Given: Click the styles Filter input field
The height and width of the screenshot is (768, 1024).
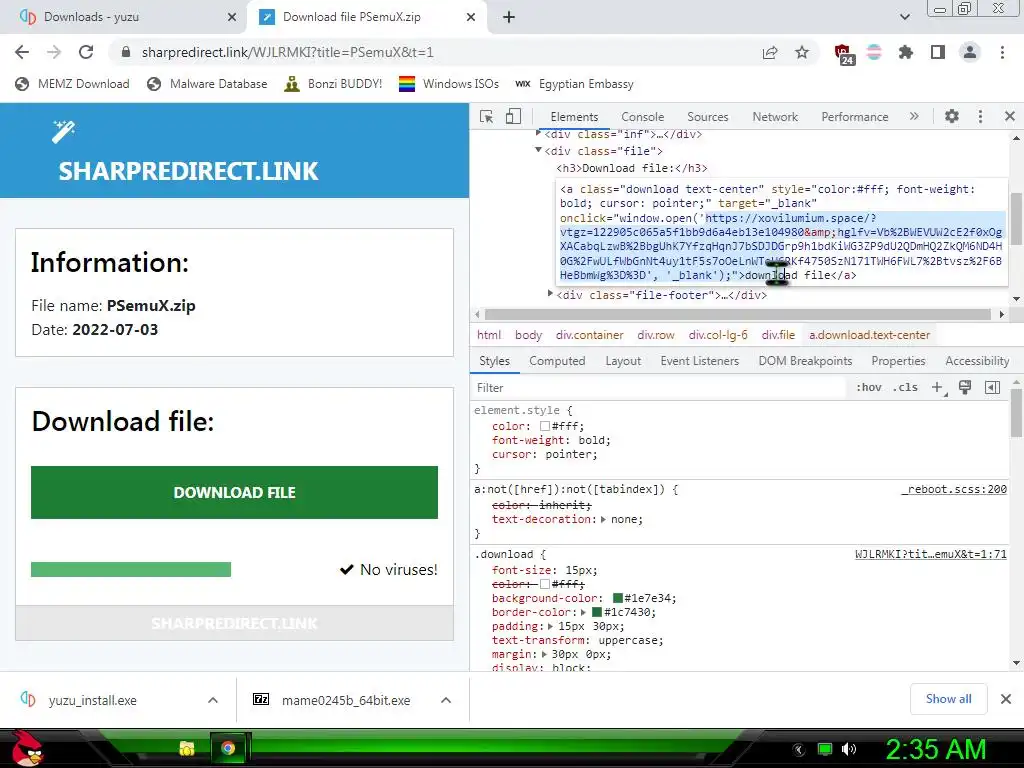Looking at the screenshot, I should (658, 388).
